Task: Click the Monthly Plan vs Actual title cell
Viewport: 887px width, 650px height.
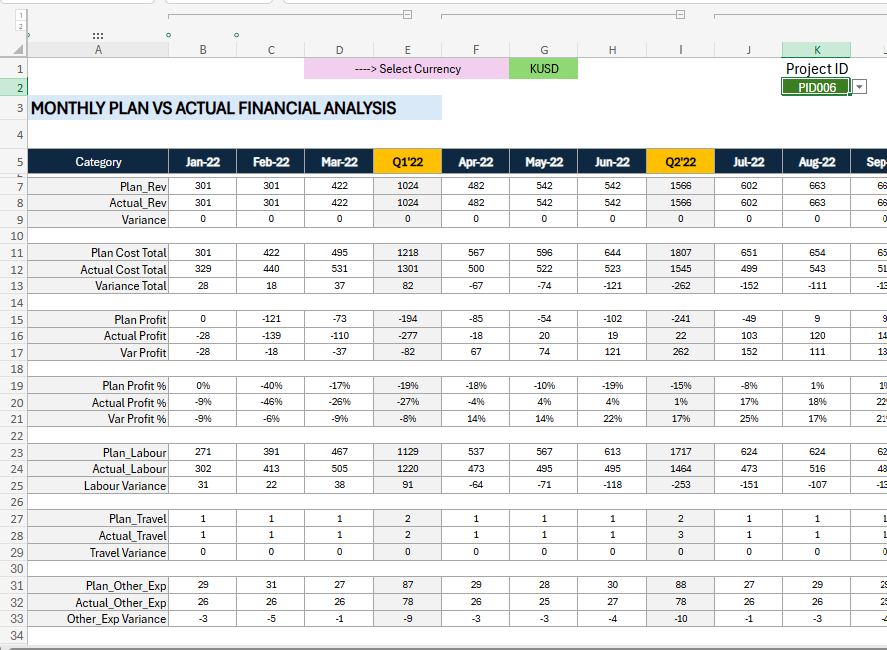Action: pyautogui.click(x=235, y=108)
